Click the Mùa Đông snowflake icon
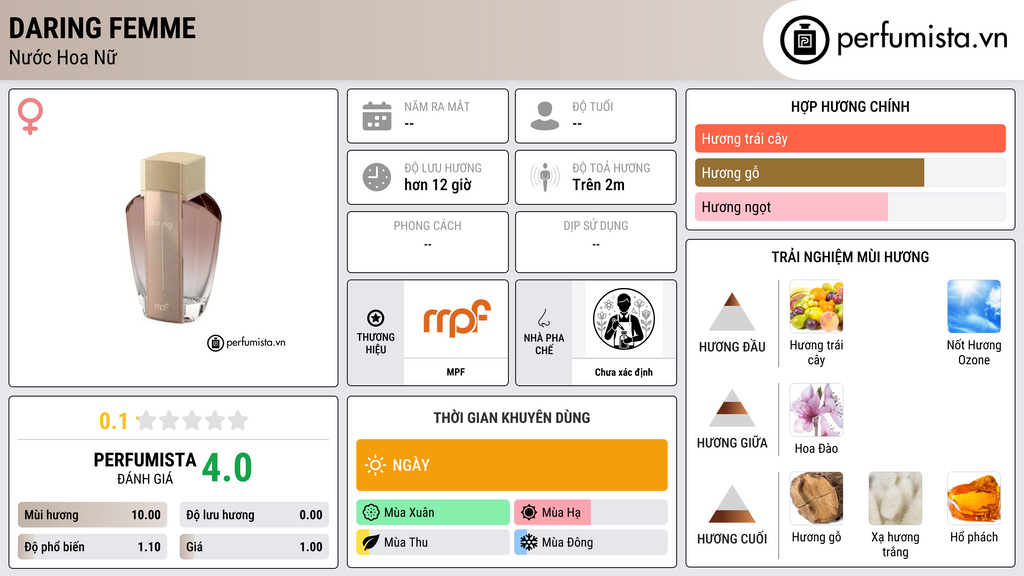 pos(529,542)
